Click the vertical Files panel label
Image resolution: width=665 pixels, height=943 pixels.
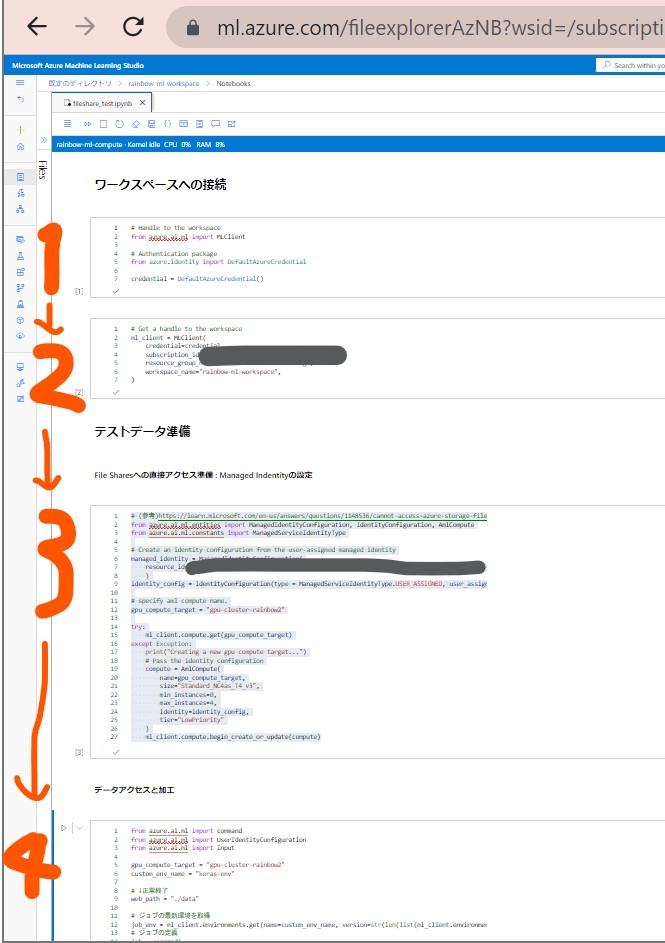coord(42,170)
